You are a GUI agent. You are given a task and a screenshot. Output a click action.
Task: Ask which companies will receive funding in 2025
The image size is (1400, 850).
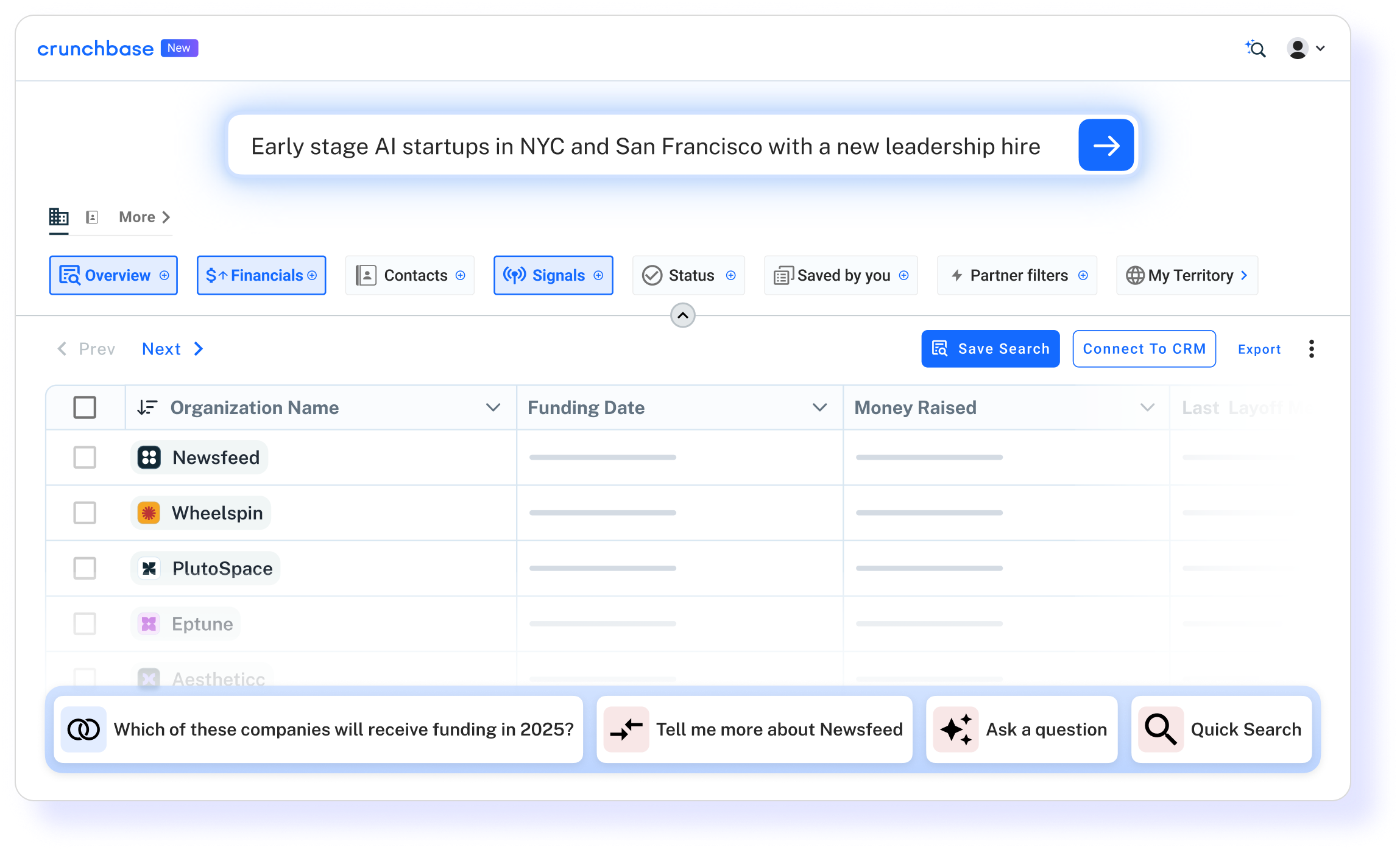319,729
